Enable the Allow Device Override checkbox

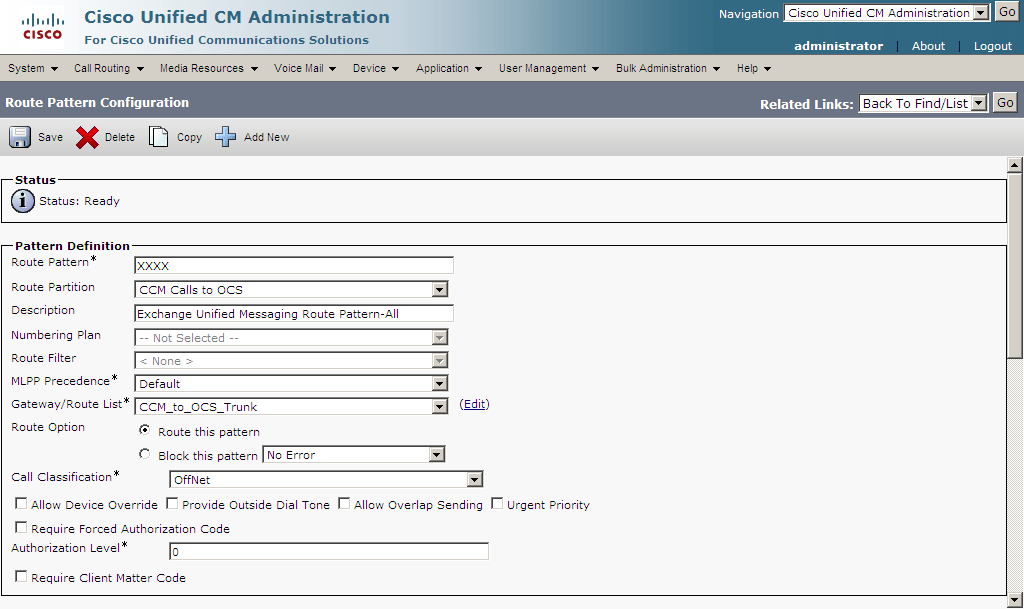tap(21, 503)
